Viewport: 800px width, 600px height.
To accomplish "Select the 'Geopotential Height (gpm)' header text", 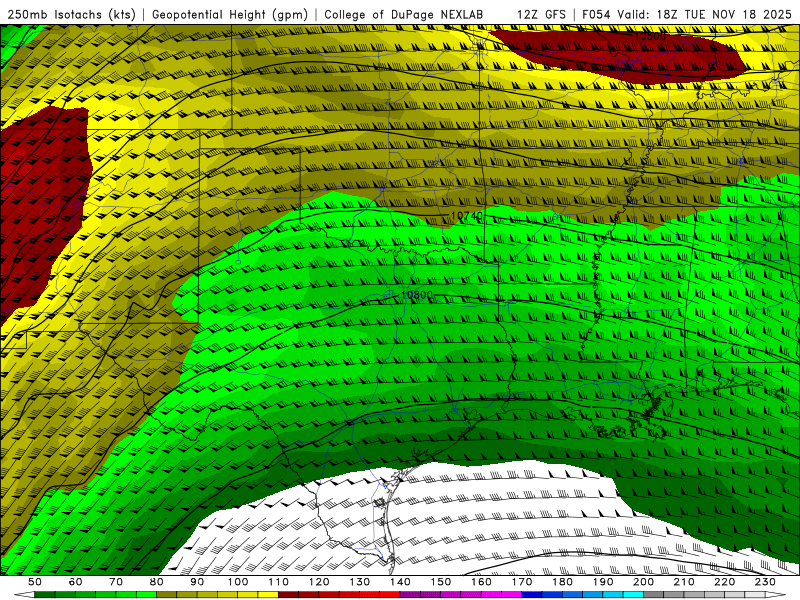I will tap(231, 14).
